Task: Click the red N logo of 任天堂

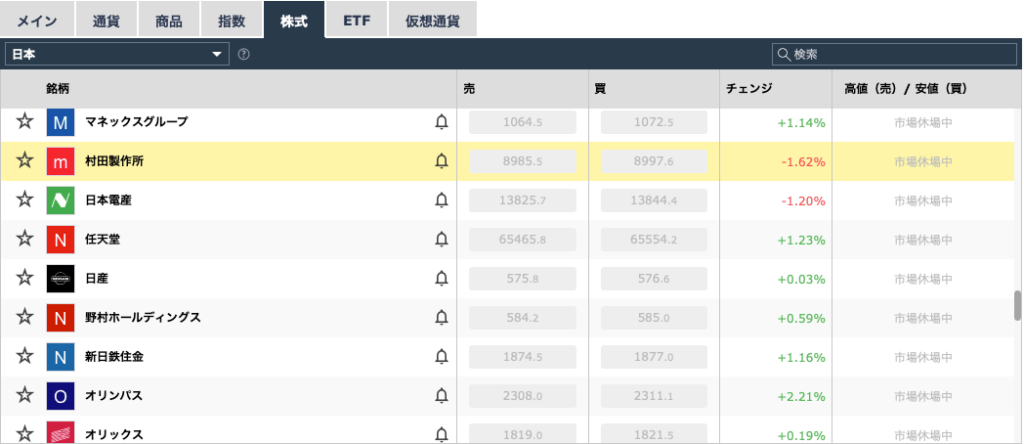Action: point(60,240)
